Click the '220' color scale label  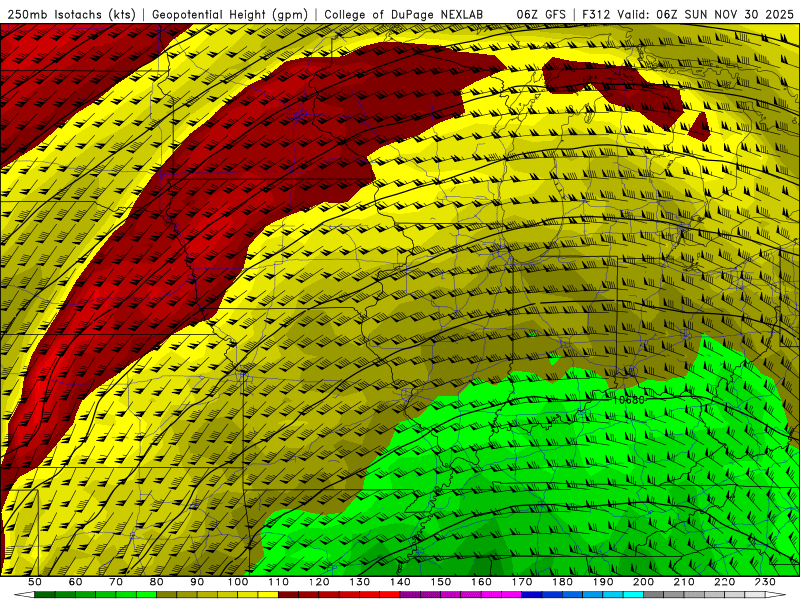(x=725, y=582)
